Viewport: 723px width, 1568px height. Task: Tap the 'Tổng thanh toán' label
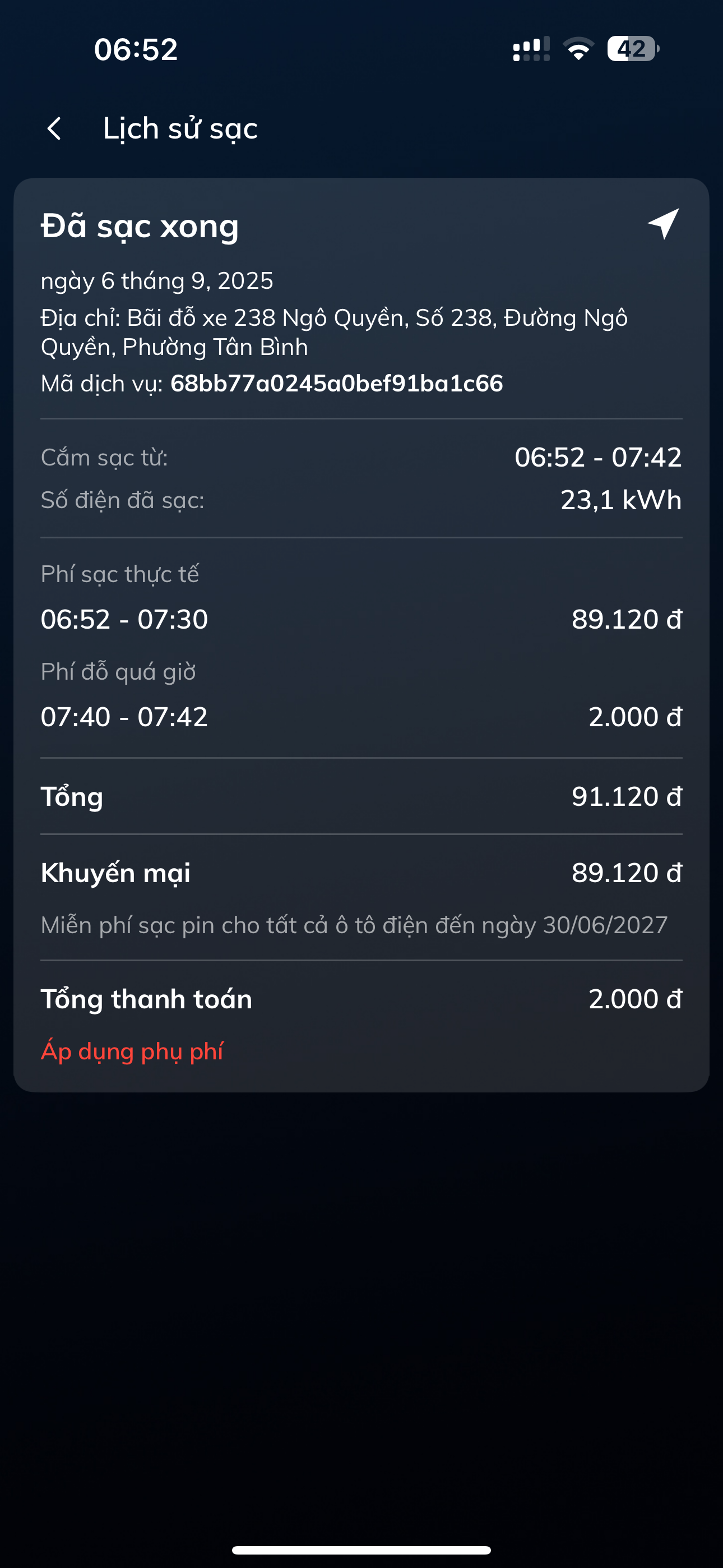pyautogui.click(x=146, y=999)
